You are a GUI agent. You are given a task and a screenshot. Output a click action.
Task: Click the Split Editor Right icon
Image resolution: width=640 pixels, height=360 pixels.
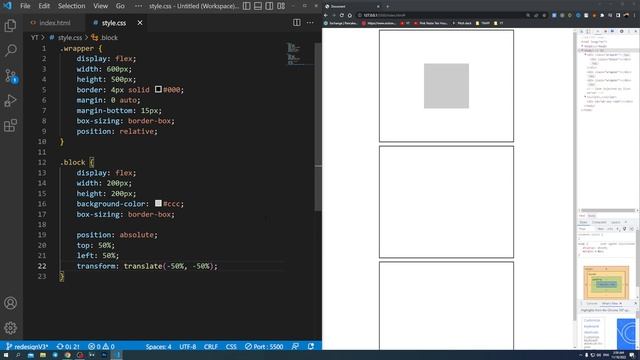coord(297,22)
